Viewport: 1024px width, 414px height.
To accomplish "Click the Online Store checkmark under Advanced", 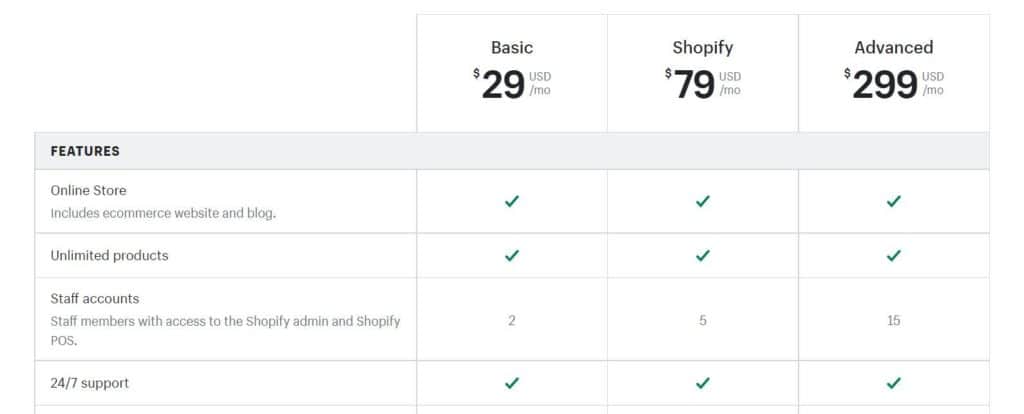I will tap(893, 201).
